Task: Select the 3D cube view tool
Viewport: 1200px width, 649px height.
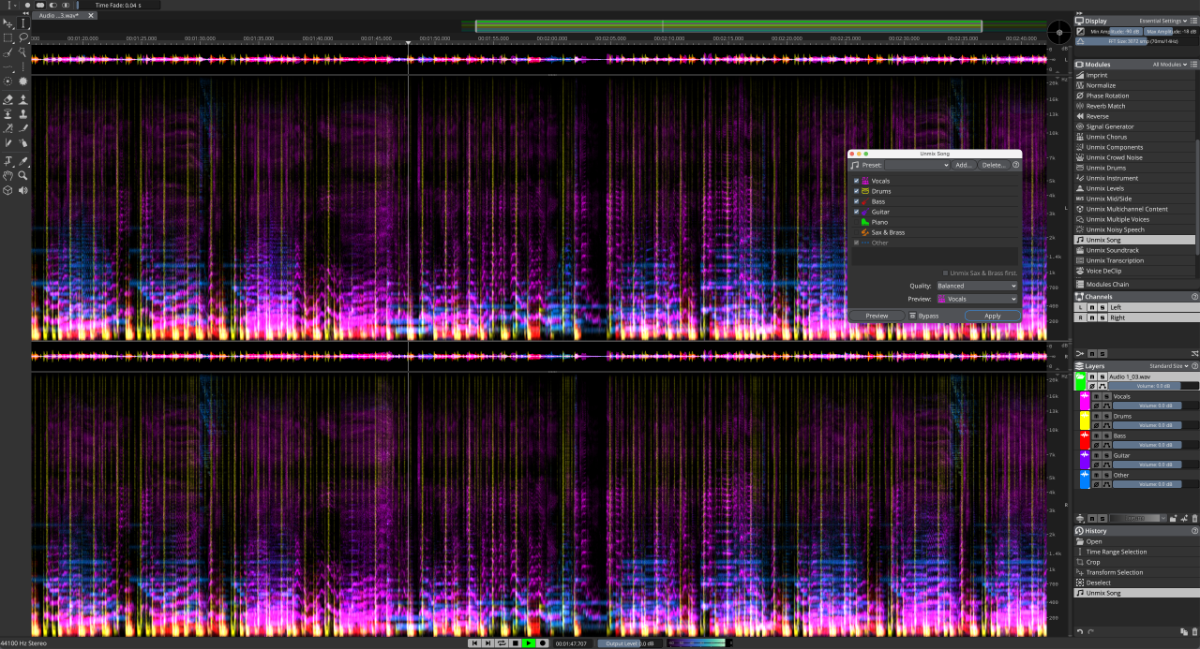Action: coord(7,190)
